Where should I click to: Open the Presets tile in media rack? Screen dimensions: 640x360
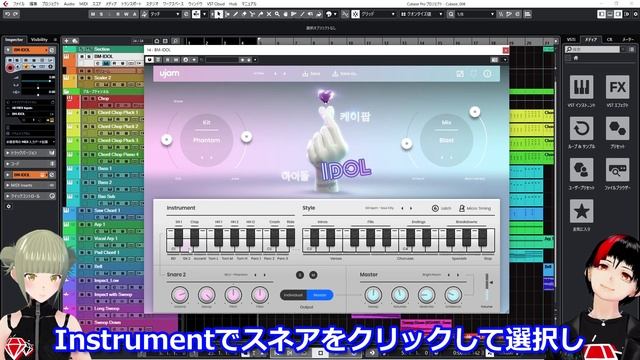[617, 129]
